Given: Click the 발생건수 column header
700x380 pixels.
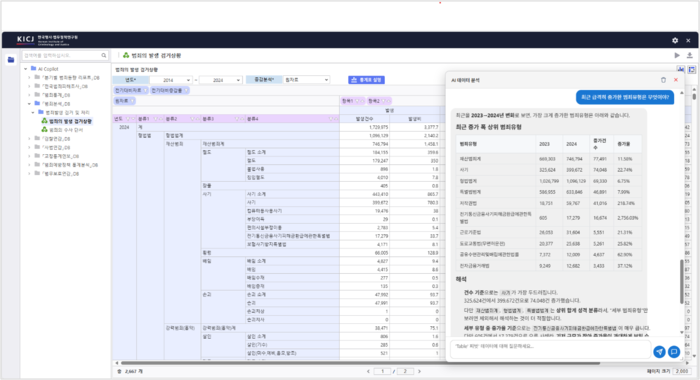Looking at the screenshot, I should coord(364,119).
